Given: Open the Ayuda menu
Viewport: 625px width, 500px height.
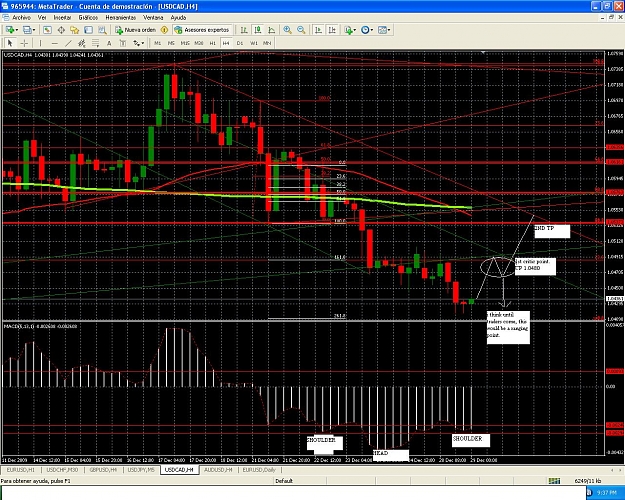Looking at the screenshot, I should (178, 18).
